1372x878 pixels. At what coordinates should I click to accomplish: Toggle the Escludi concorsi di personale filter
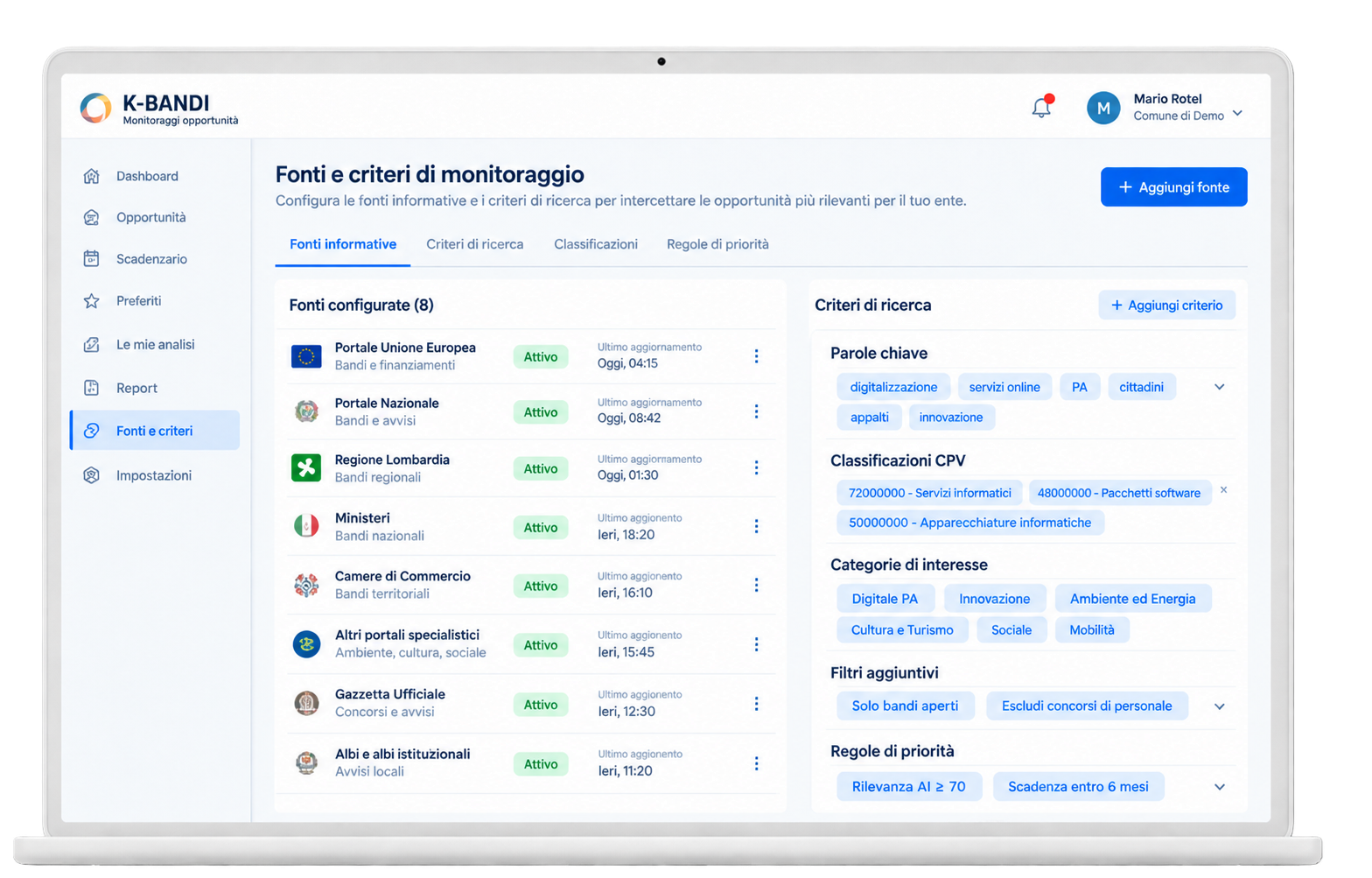click(1087, 706)
